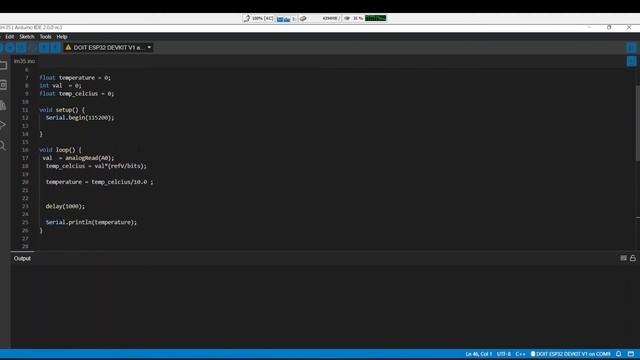The width and height of the screenshot is (640, 360).
Task: Select the lm35.ino editor tab
Action: [24, 61]
